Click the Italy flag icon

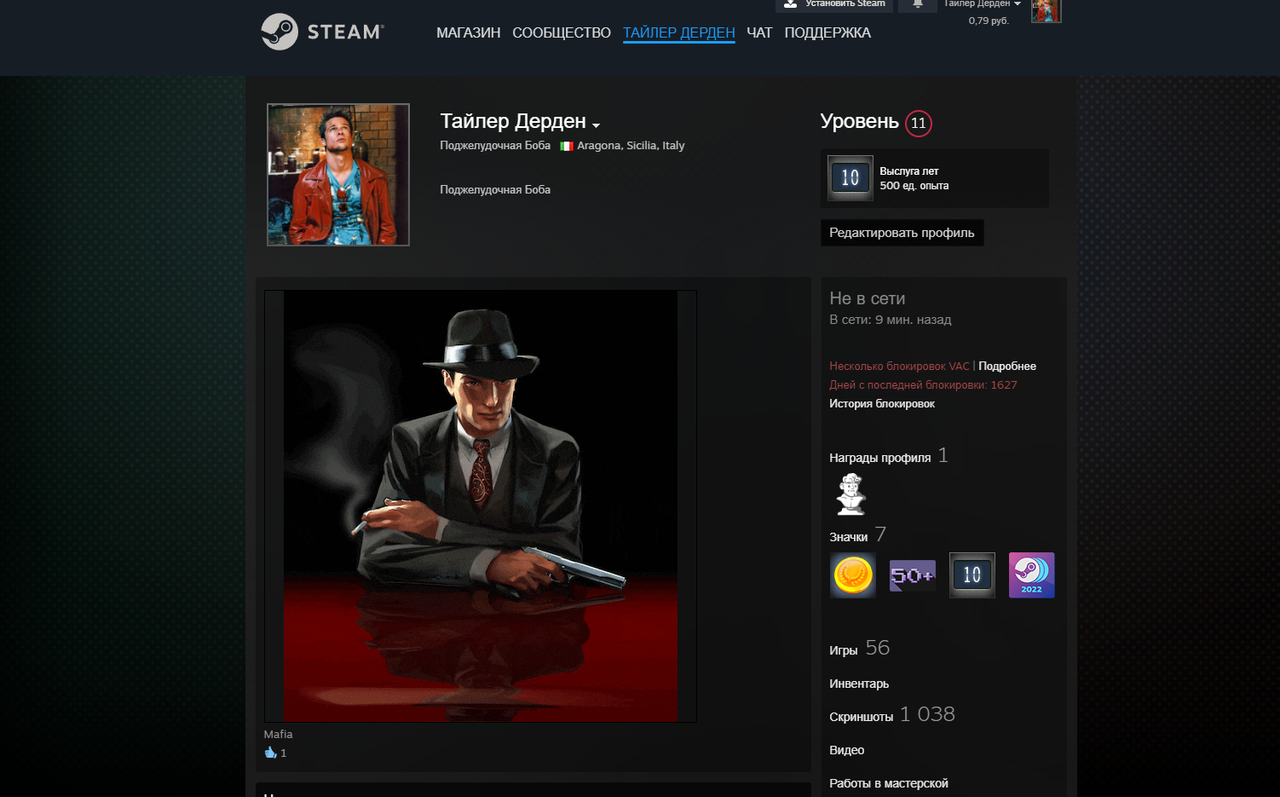click(566, 146)
